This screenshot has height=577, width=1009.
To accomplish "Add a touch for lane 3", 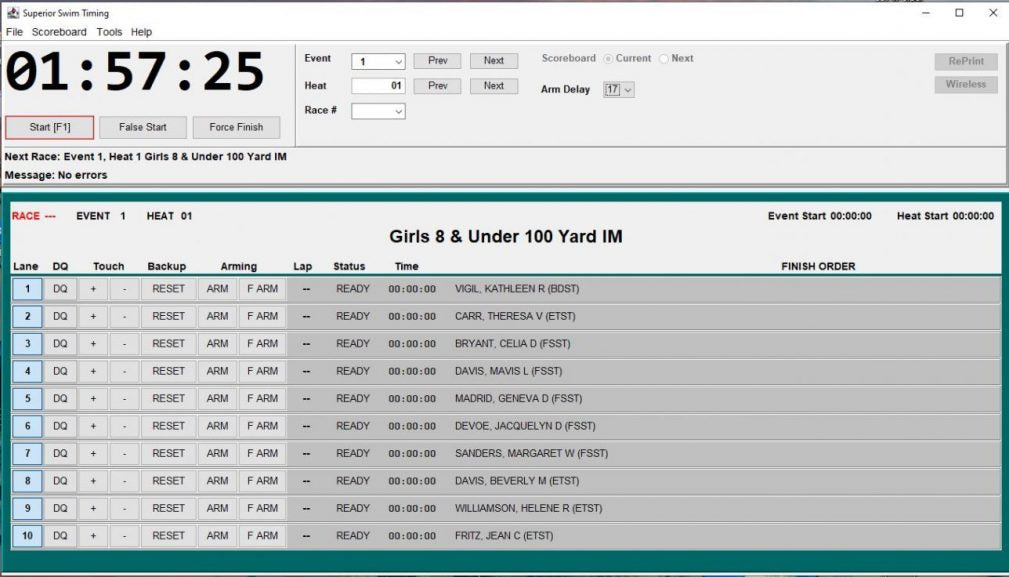I will pyautogui.click(x=93, y=344).
